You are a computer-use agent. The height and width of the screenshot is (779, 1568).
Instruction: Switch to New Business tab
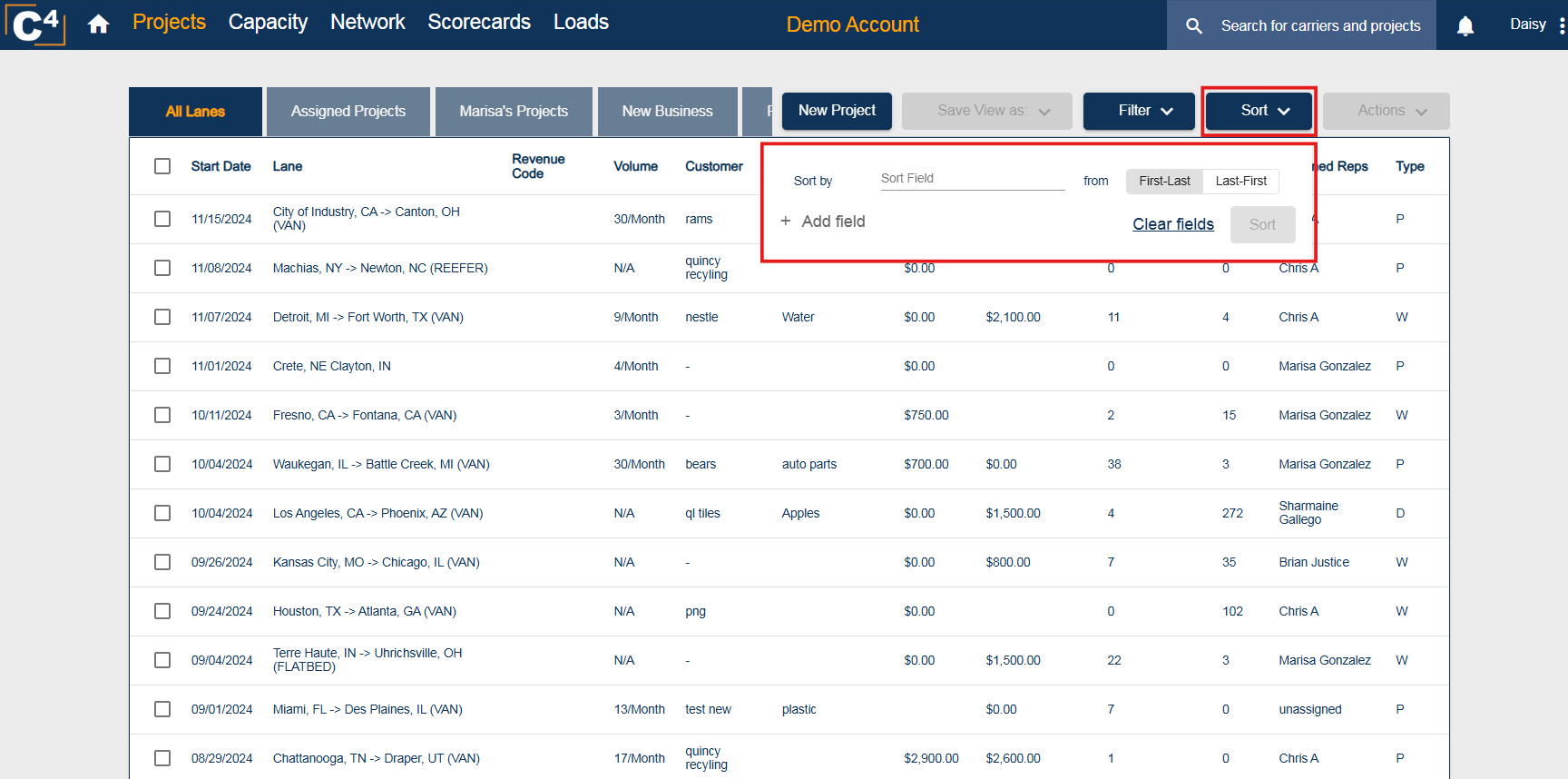pyautogui.click(x=668, y=112)
